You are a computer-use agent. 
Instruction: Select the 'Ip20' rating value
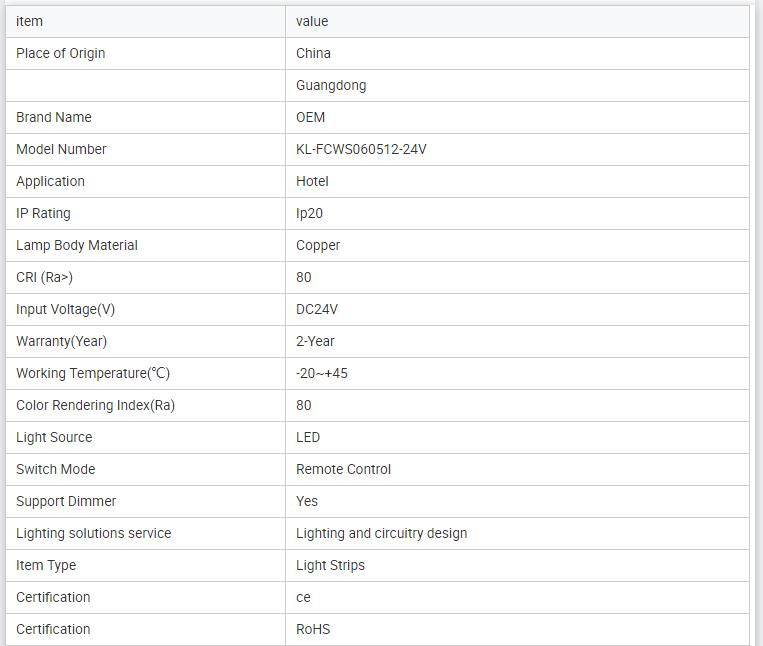pos(309,213)
